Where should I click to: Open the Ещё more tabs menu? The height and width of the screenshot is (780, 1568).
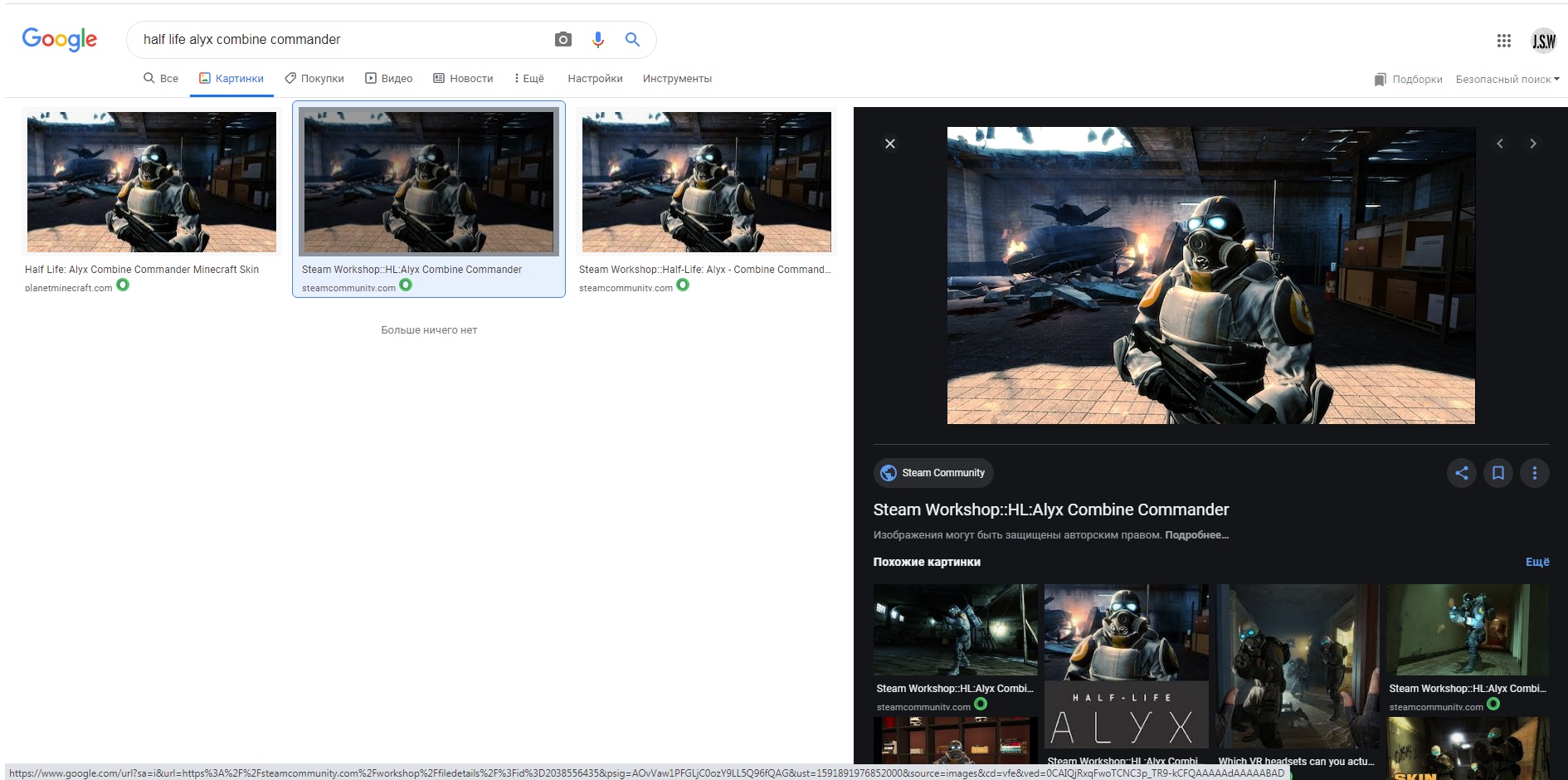point(528,79)
